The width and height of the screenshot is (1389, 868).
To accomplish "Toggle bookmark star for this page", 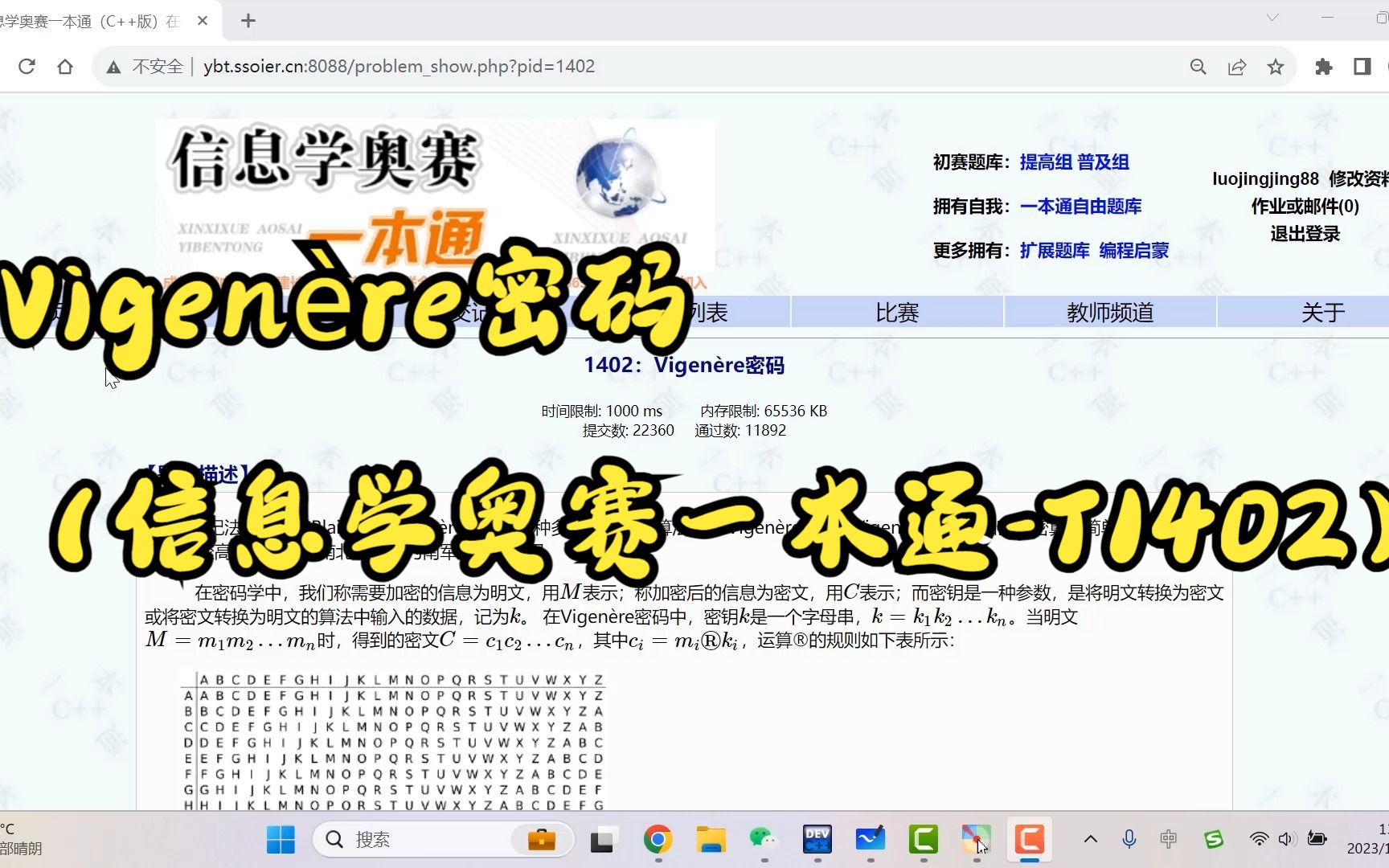I will (1276, 66).
